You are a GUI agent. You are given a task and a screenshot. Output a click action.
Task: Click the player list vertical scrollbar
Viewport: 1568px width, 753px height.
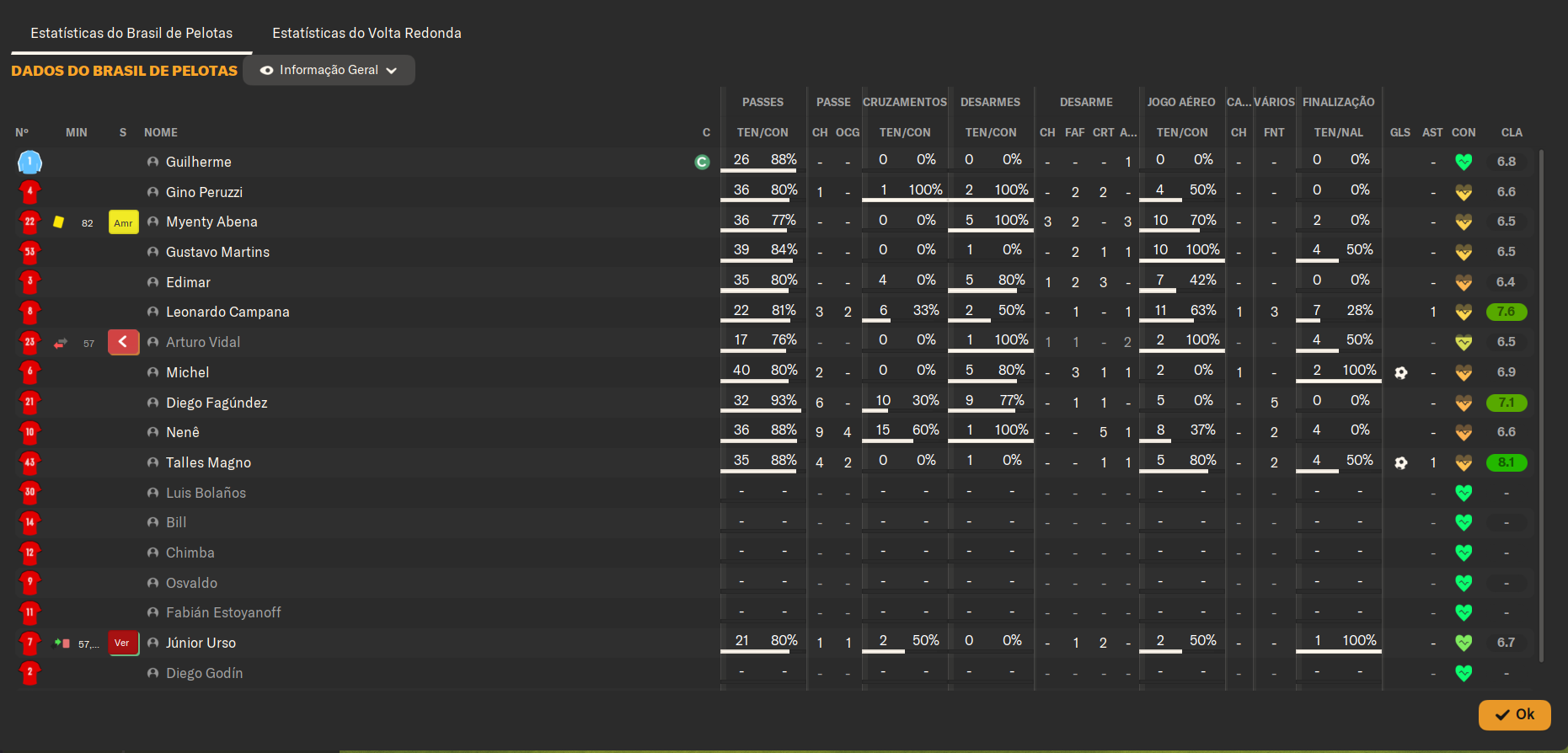coord(1541,404)
